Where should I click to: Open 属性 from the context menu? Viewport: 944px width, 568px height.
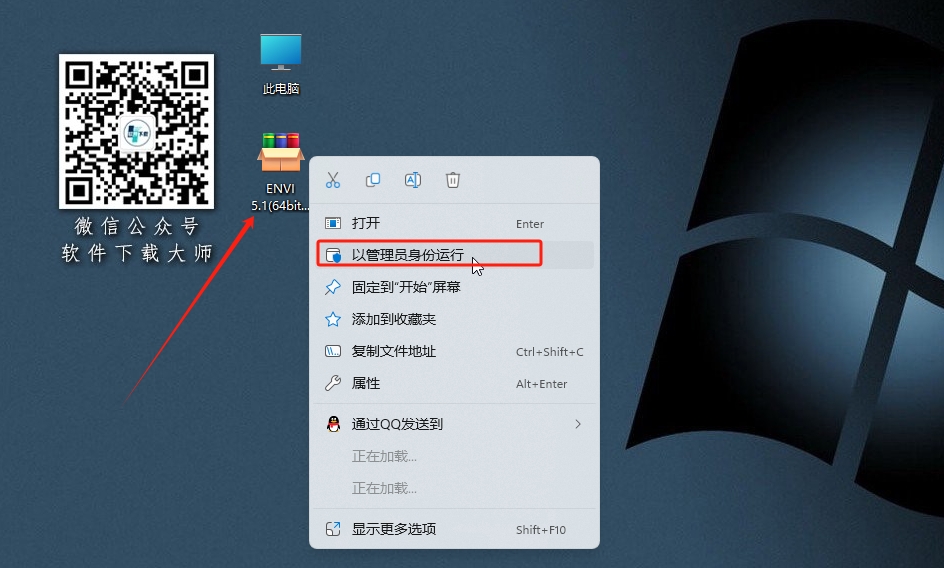pyautogui.click(x=455, y=383)
